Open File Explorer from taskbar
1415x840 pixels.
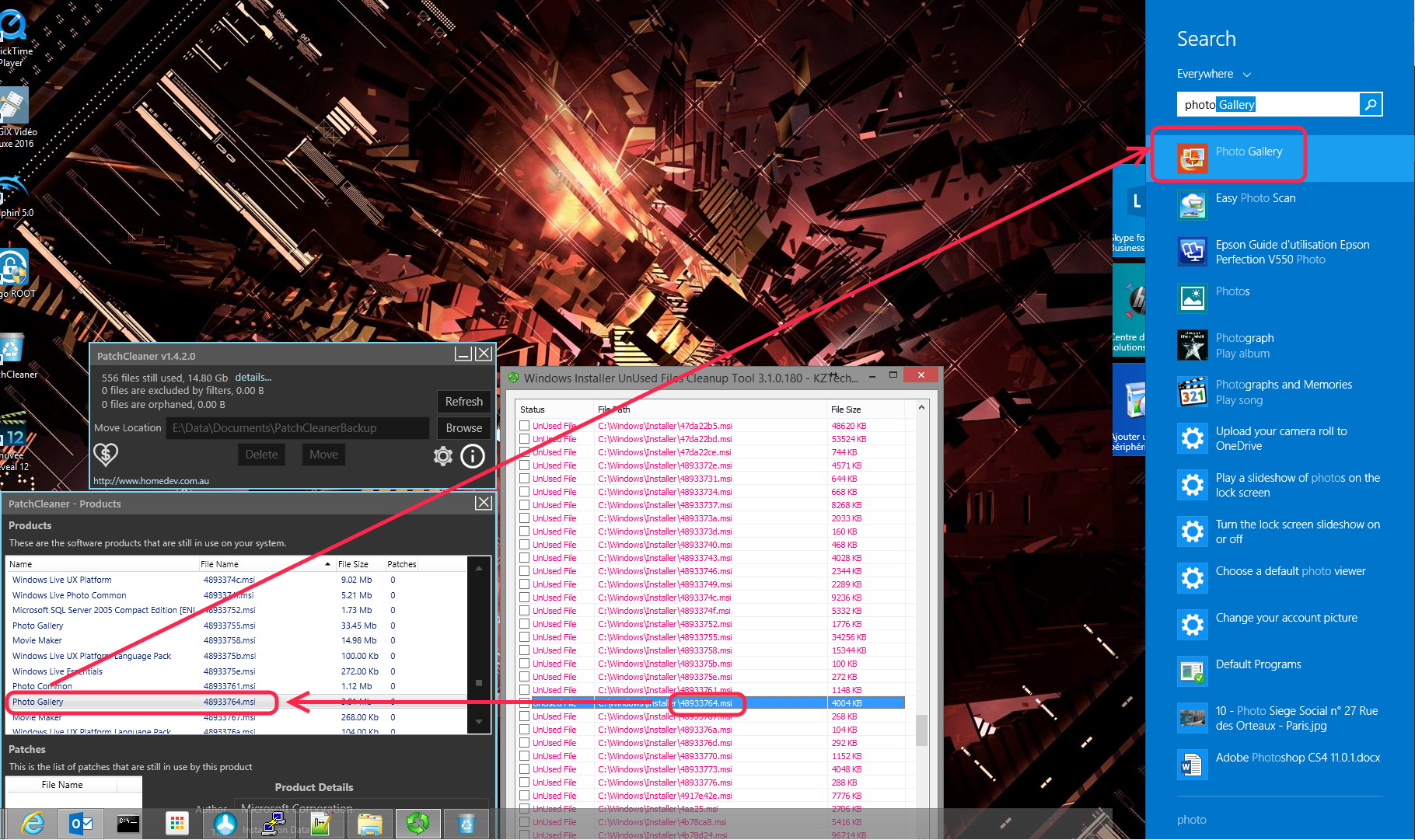click(x=369, y=824)
